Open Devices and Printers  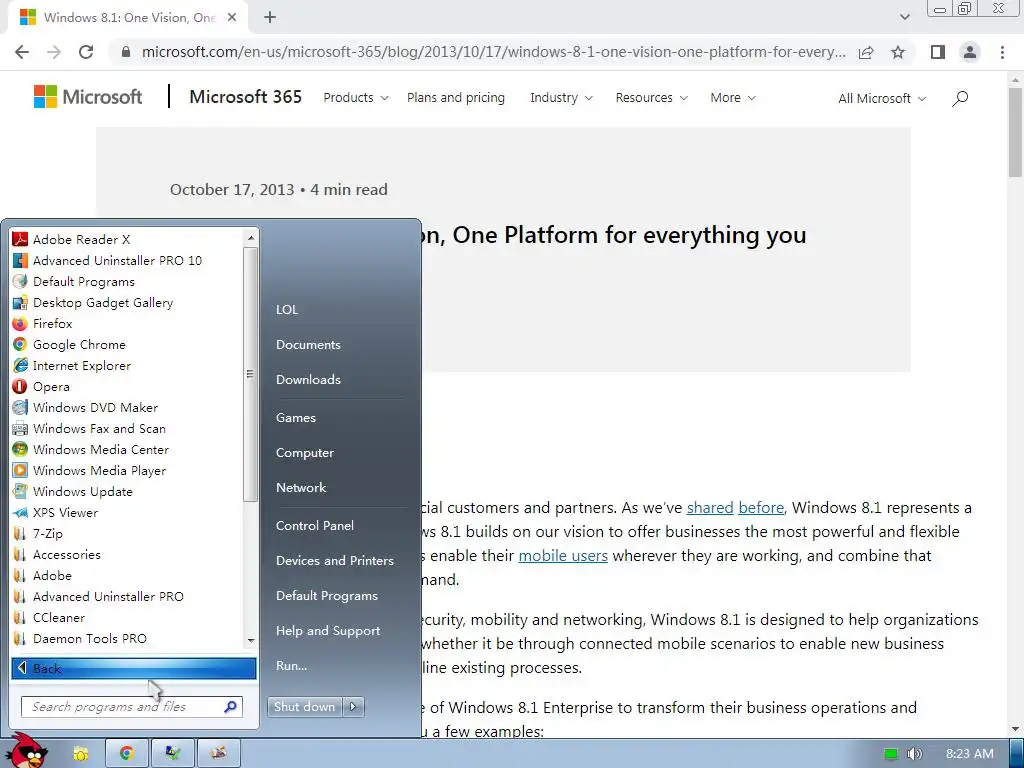point(335,561)
